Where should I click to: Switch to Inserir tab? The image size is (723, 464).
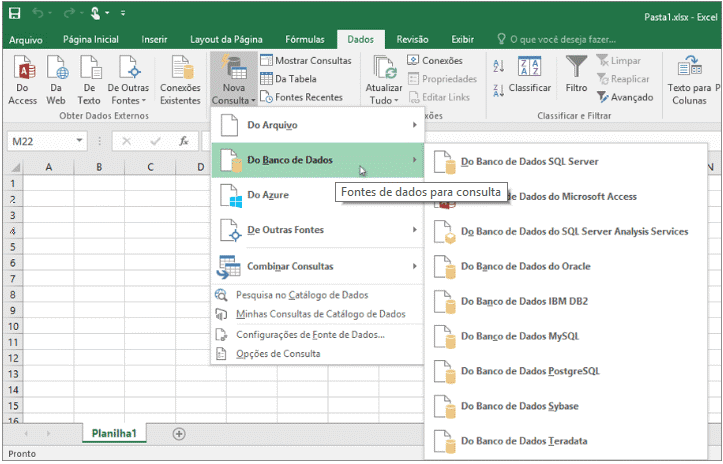tap(154, 40)
